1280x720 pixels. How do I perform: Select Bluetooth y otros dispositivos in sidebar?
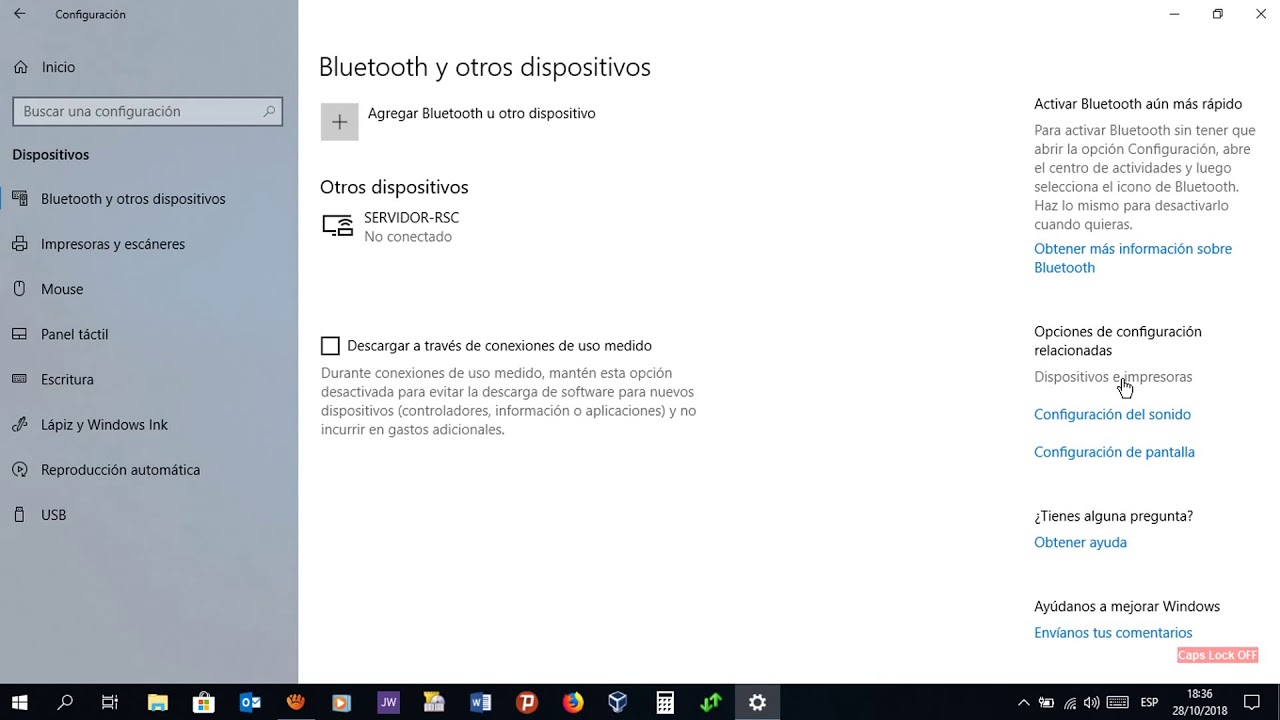click(133, 199)
